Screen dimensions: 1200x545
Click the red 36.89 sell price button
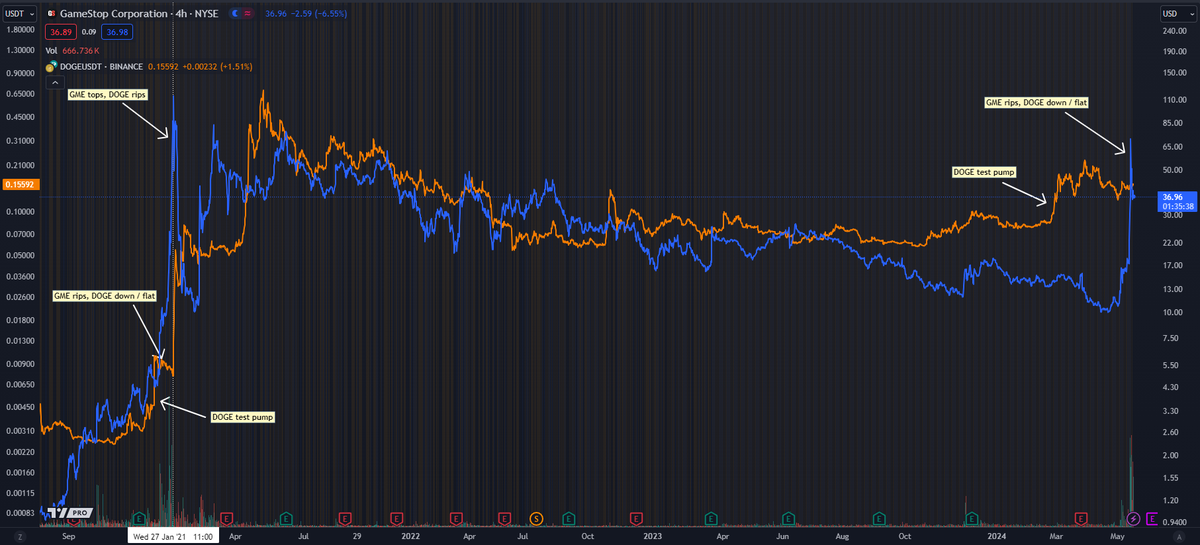pos(63,33)
